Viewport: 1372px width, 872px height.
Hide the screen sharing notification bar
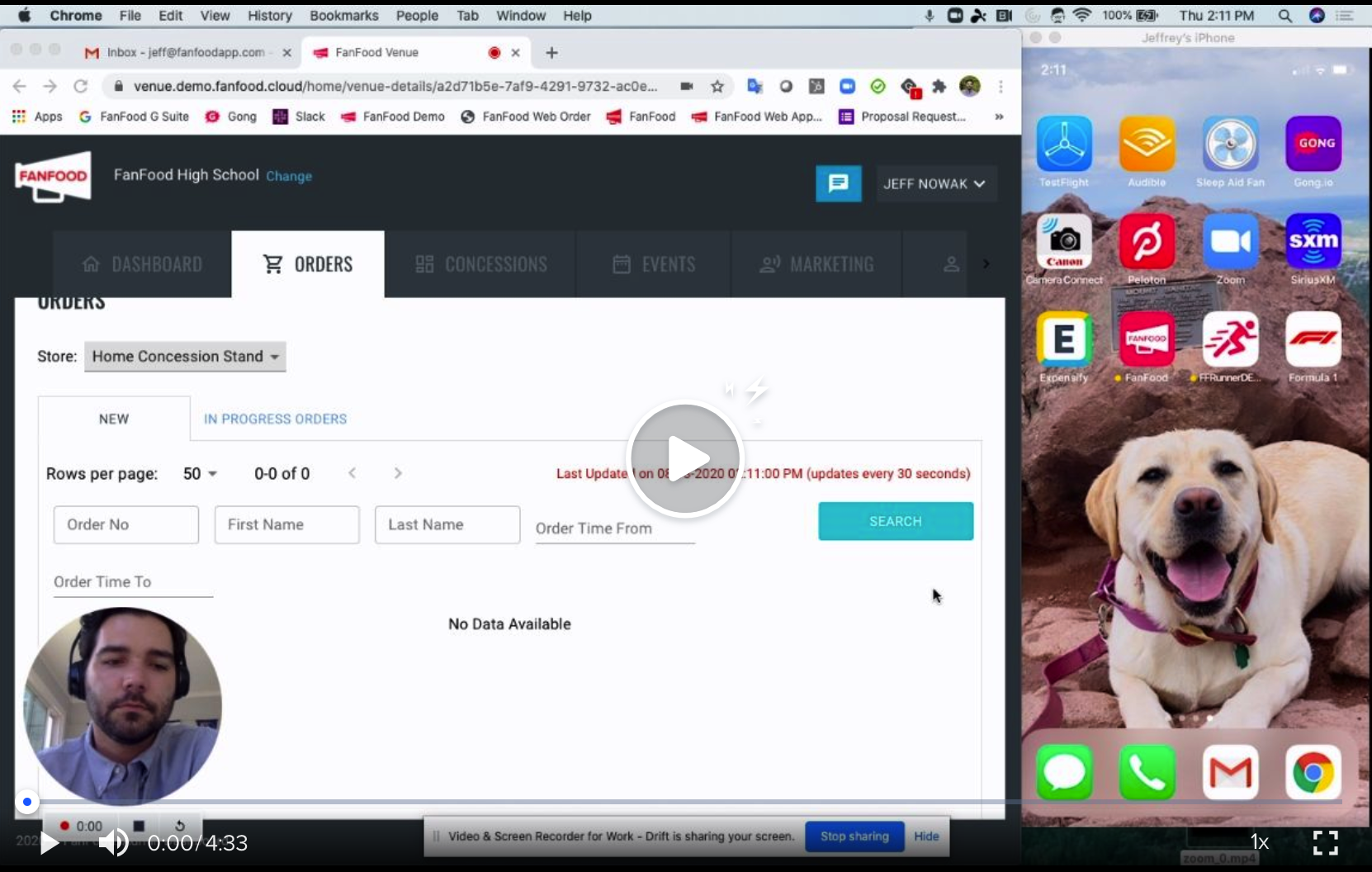[926, 836]
